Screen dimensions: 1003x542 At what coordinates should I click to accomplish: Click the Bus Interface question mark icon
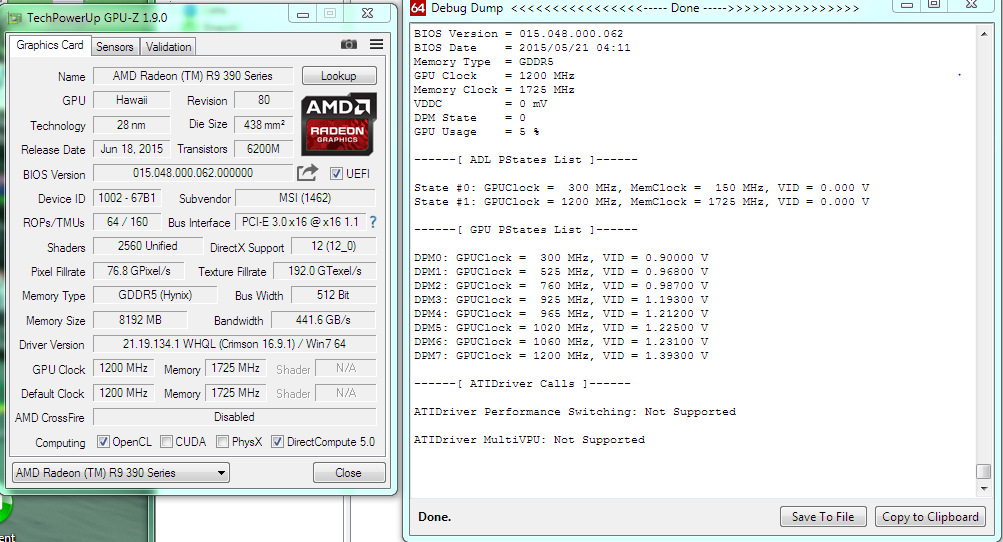coord(373,222)
